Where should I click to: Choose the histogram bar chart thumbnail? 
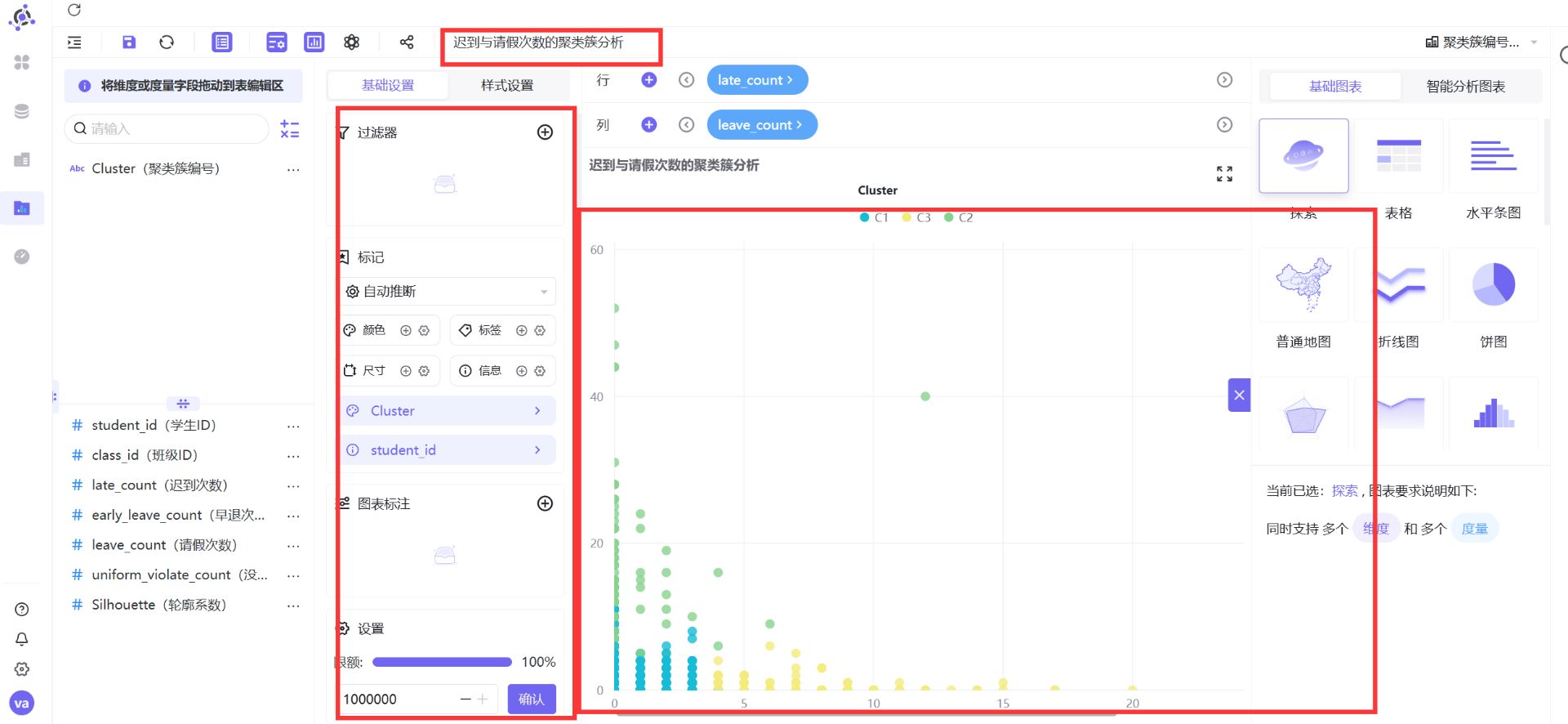1493,414
